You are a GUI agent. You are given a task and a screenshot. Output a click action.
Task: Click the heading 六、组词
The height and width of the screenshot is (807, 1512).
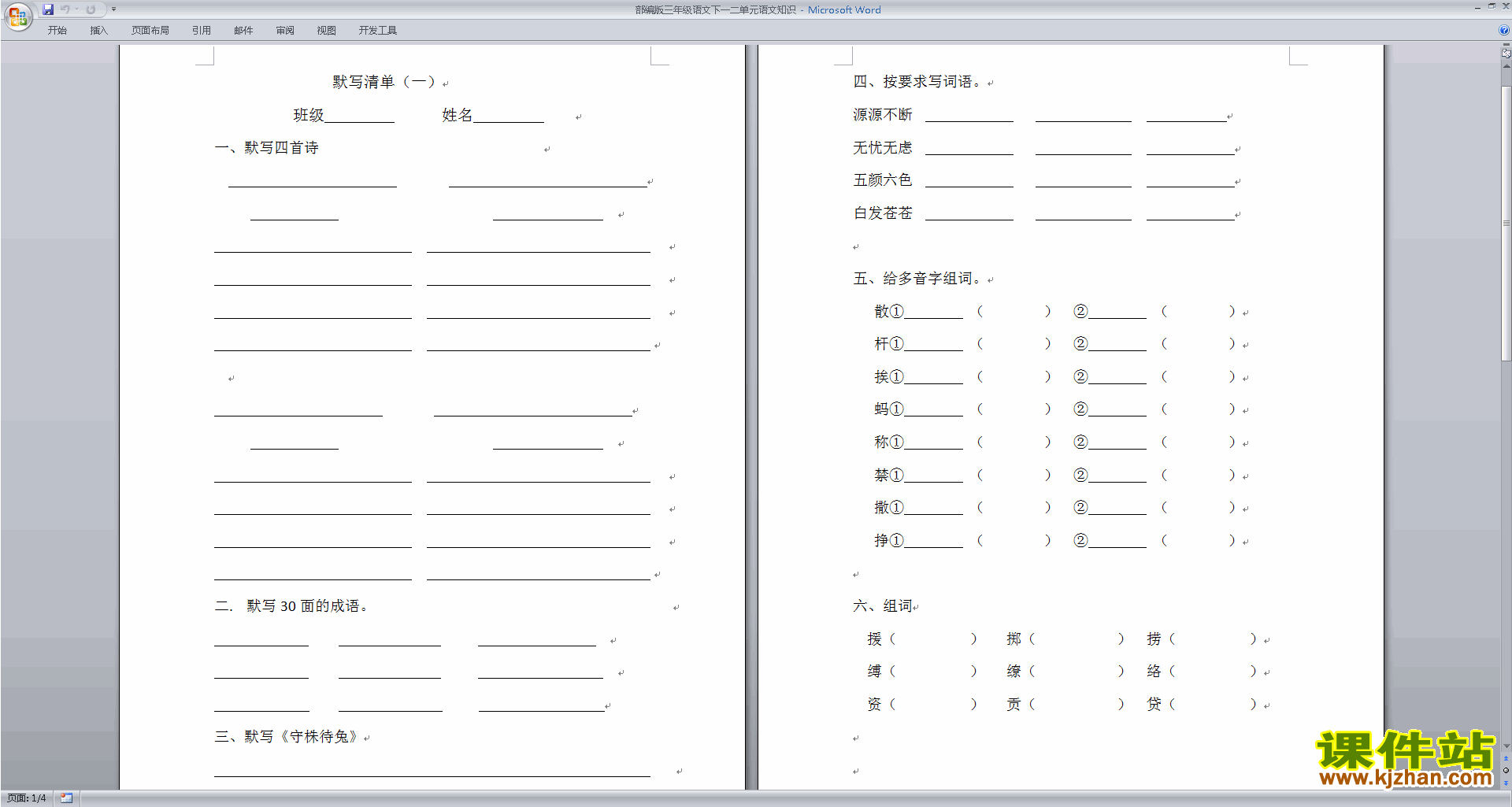(x=883, y=606)
